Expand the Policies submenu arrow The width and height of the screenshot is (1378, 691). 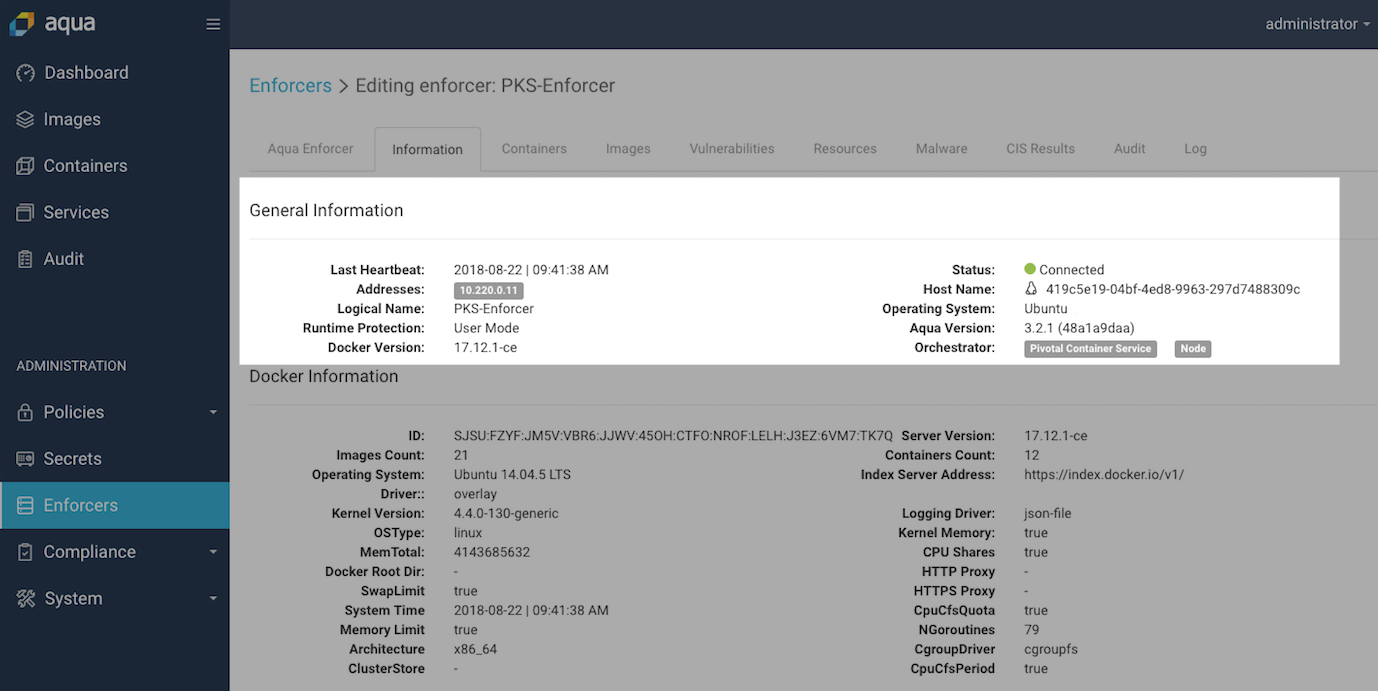click(x=213, y=412)
